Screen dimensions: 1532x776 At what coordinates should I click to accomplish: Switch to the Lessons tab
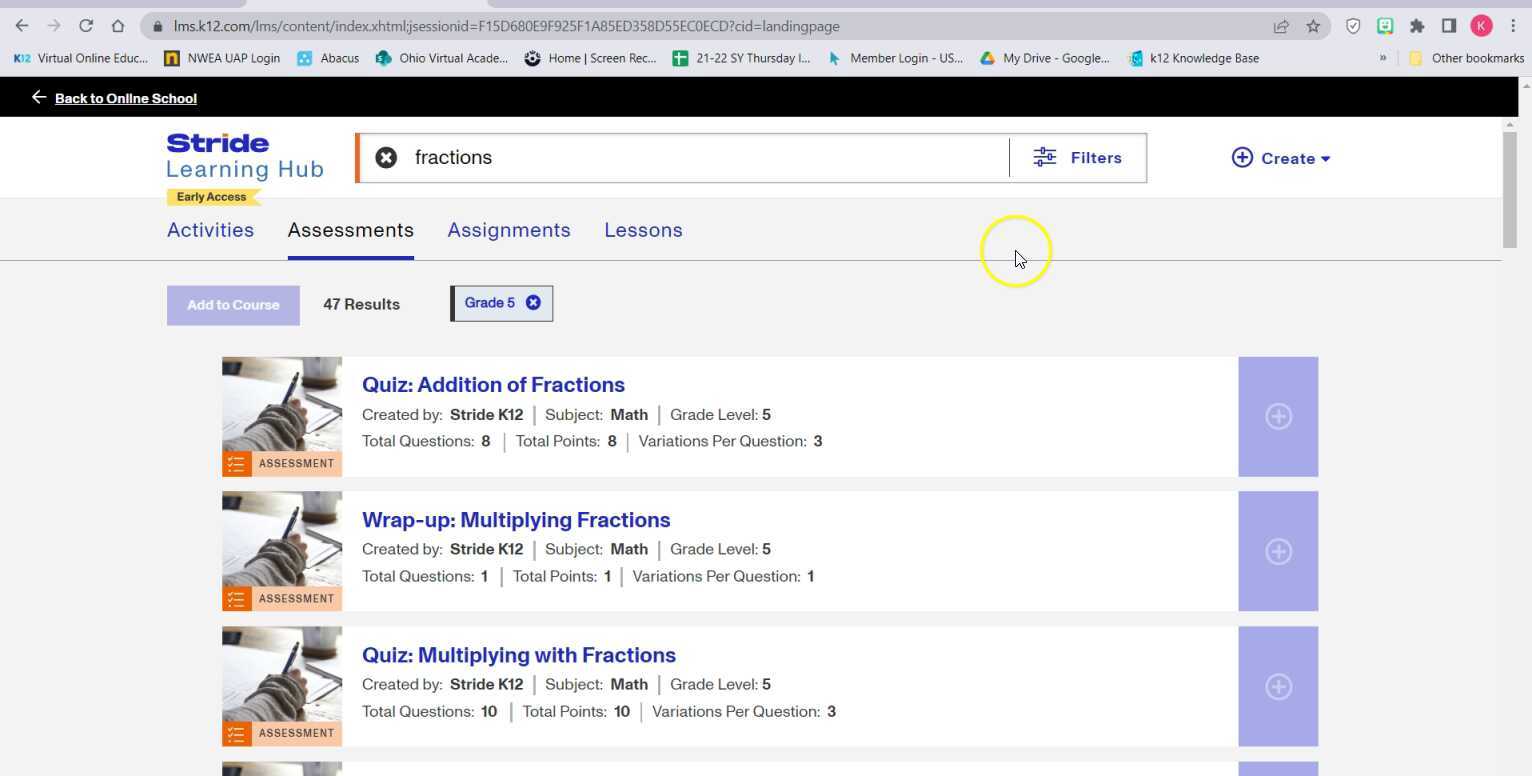[x=643, y=230]
